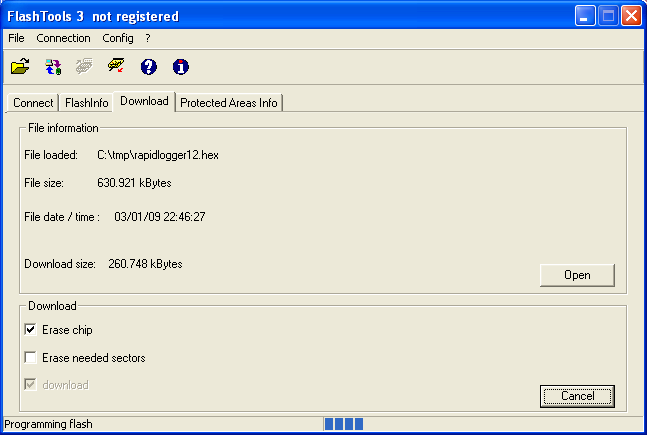Image resolution: width=647 pixels, height=435 pixels.
Task: Close the FlashTools window
Action: click(x=631, y=16)
